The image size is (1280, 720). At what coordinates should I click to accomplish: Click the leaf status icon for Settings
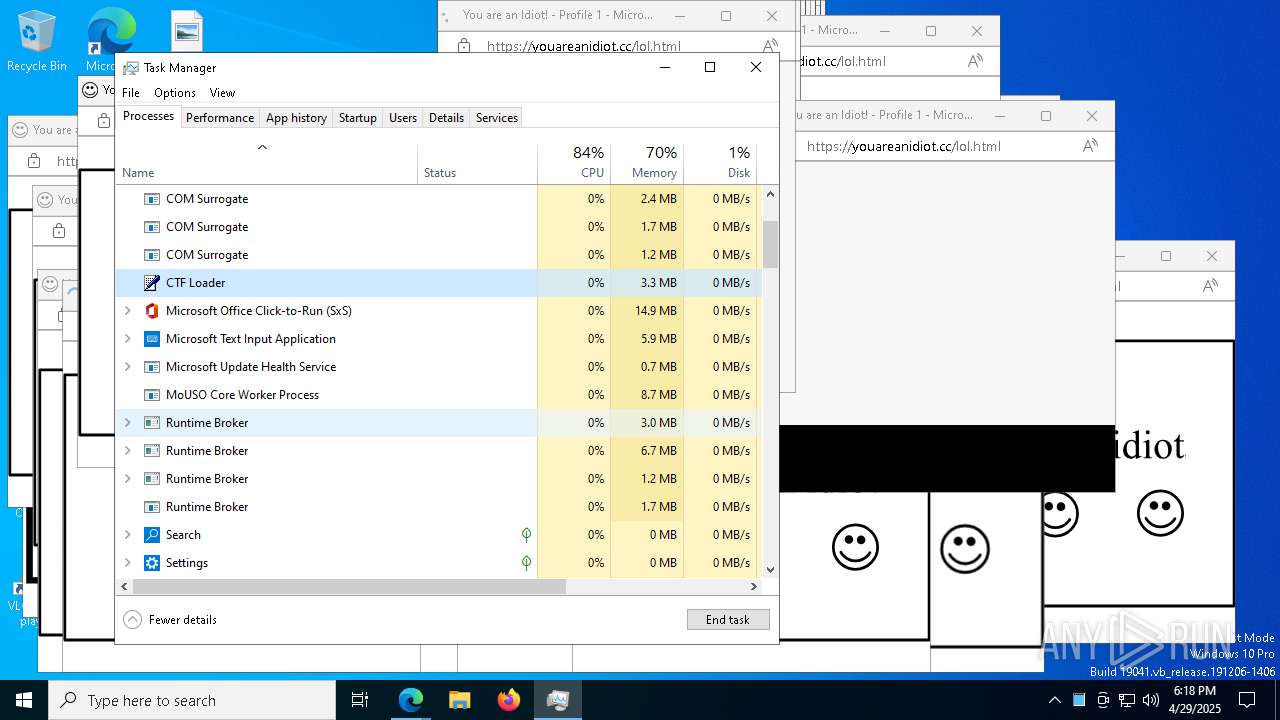[x=526, y=563]
